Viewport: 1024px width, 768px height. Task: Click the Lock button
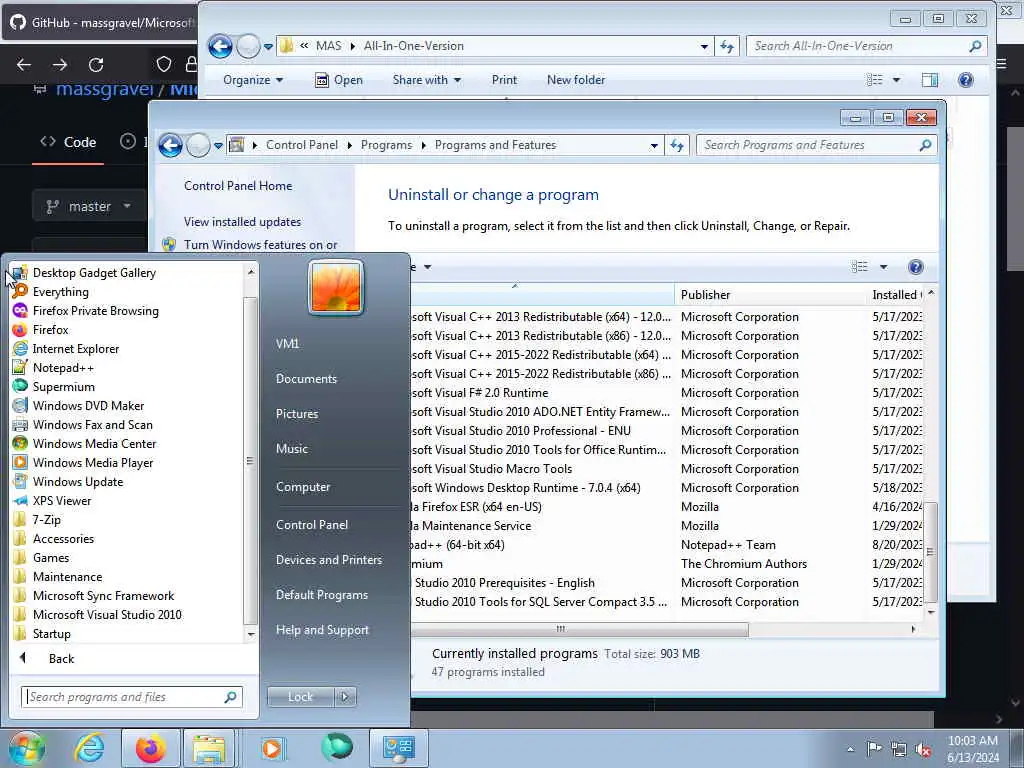pos(300,697)
